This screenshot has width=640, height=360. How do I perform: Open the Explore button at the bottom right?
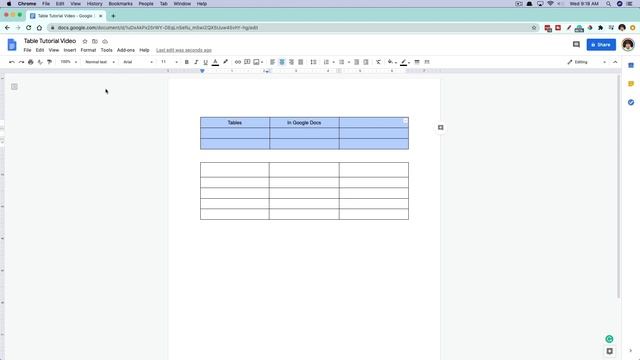609,351
